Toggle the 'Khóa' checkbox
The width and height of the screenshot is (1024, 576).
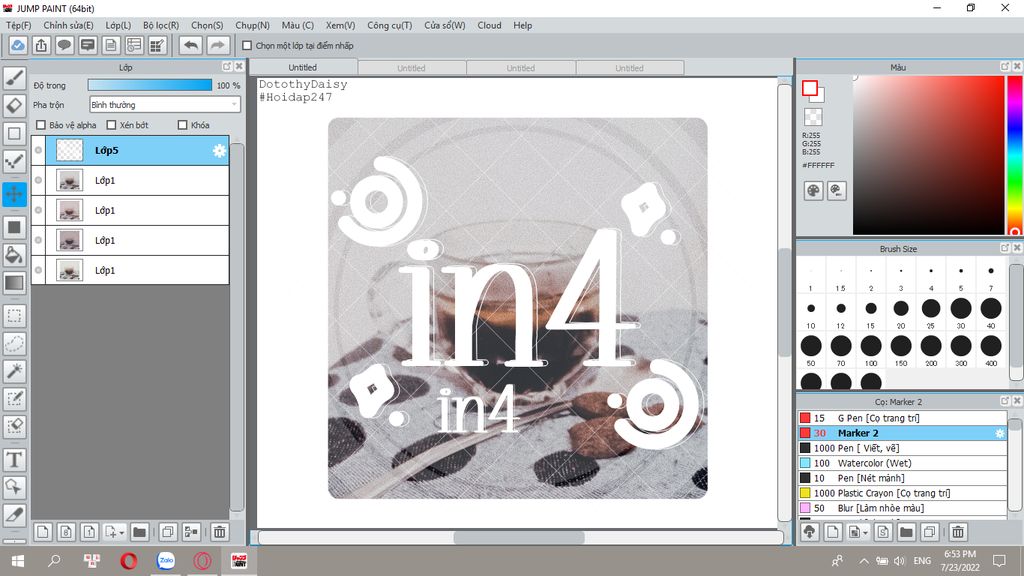pyautogui.click(x=183, y=125)
